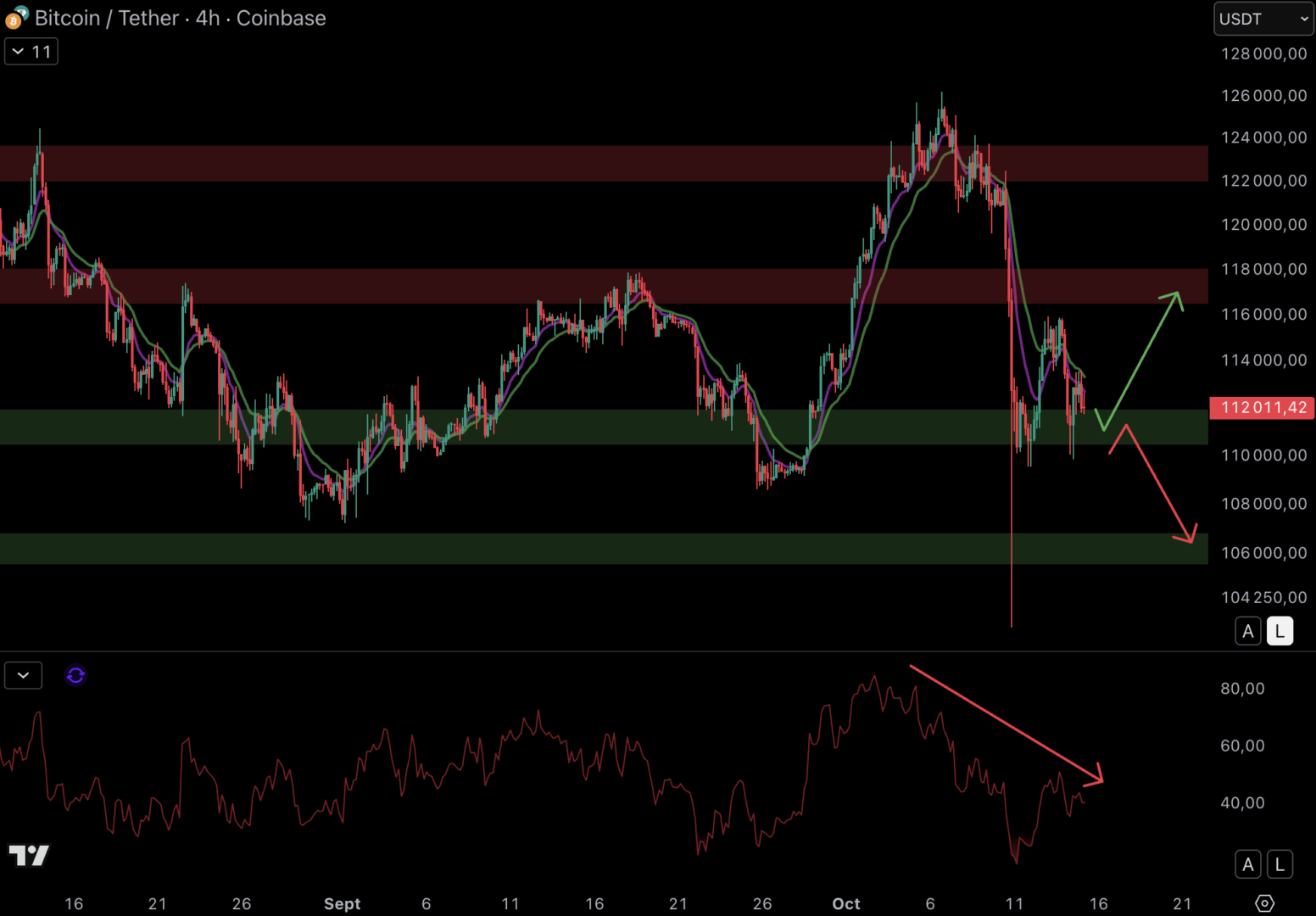Viewport: 1316px width, 916px height.
Task: Toggle auto scale A on indicator pane
Action: point(1247,864)
